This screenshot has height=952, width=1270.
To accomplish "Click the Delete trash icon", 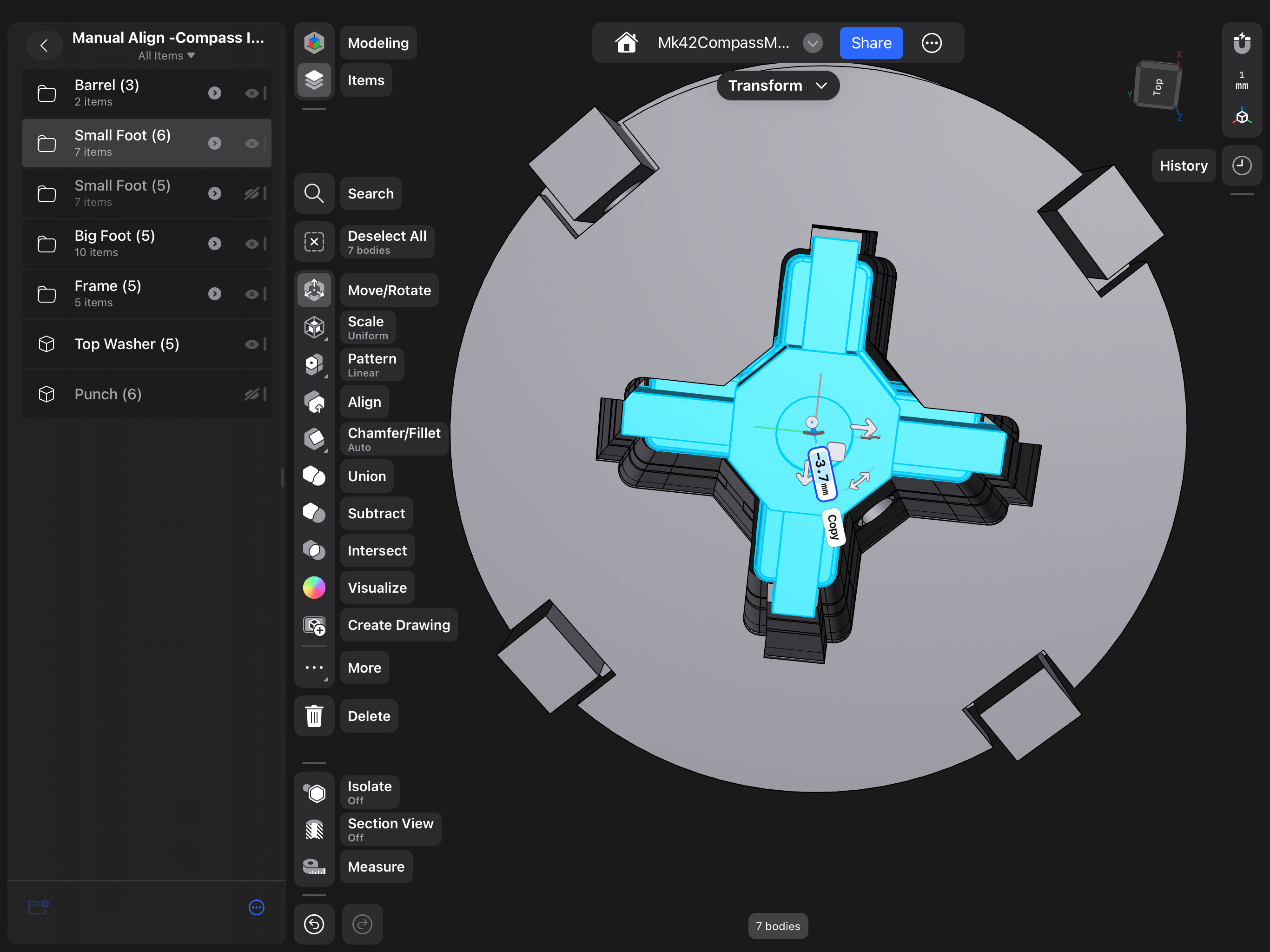I will click(x=314, y=716).
